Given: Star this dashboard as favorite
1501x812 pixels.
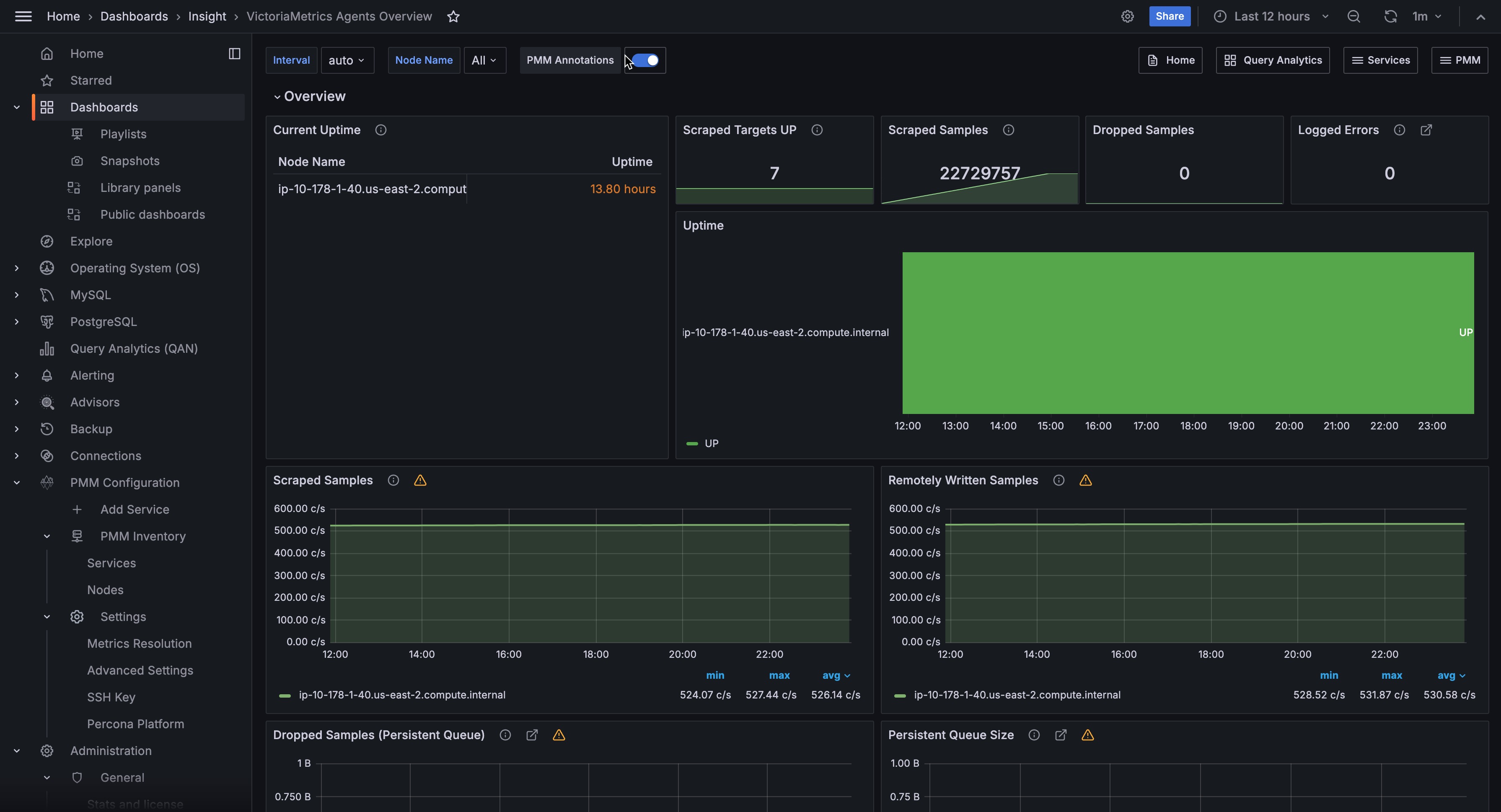Looking at the screenshot, I should (x=453, y=16).
